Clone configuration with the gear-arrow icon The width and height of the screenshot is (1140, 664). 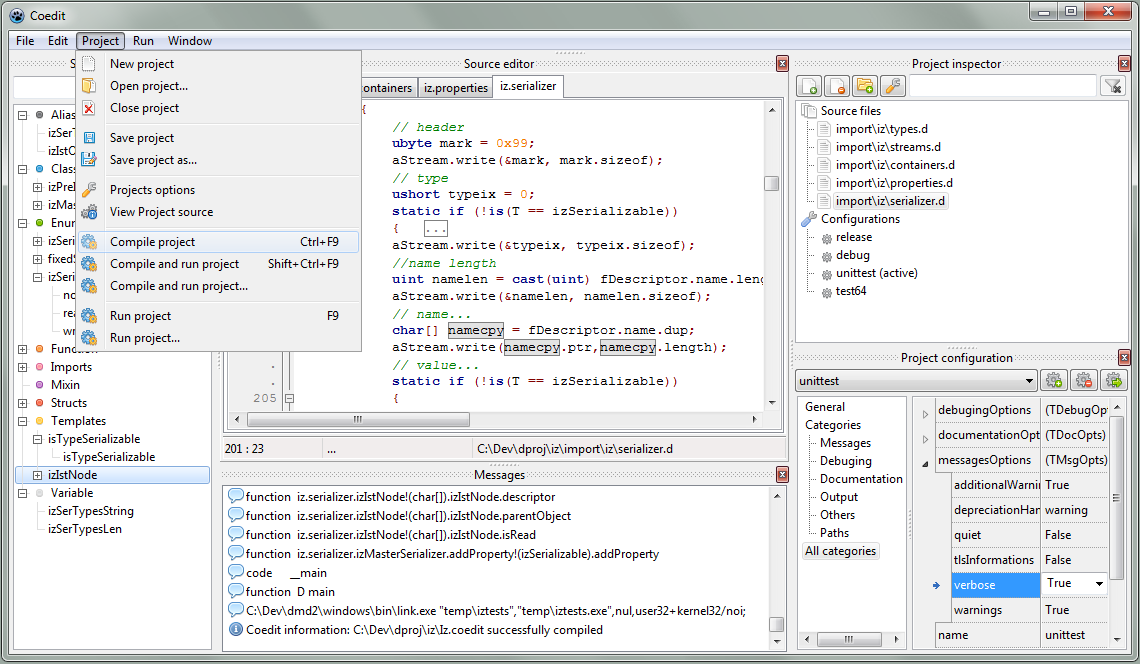point(1114,380)
